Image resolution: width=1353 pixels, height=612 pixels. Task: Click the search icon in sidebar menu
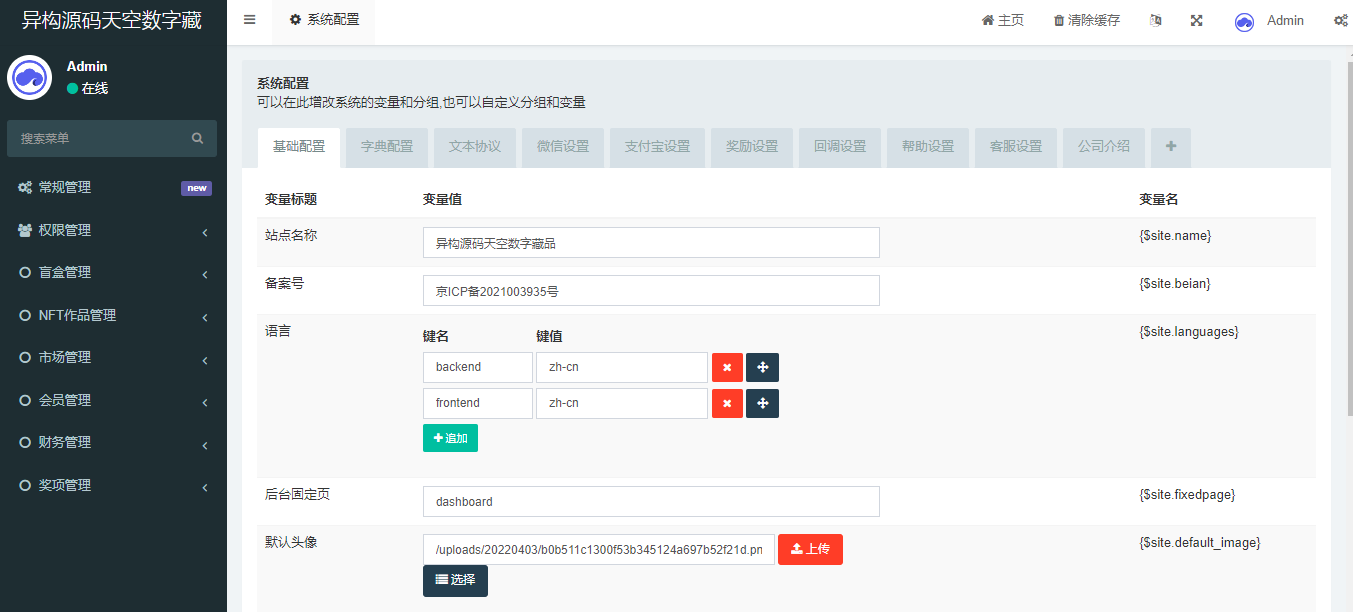pos(198,139)
